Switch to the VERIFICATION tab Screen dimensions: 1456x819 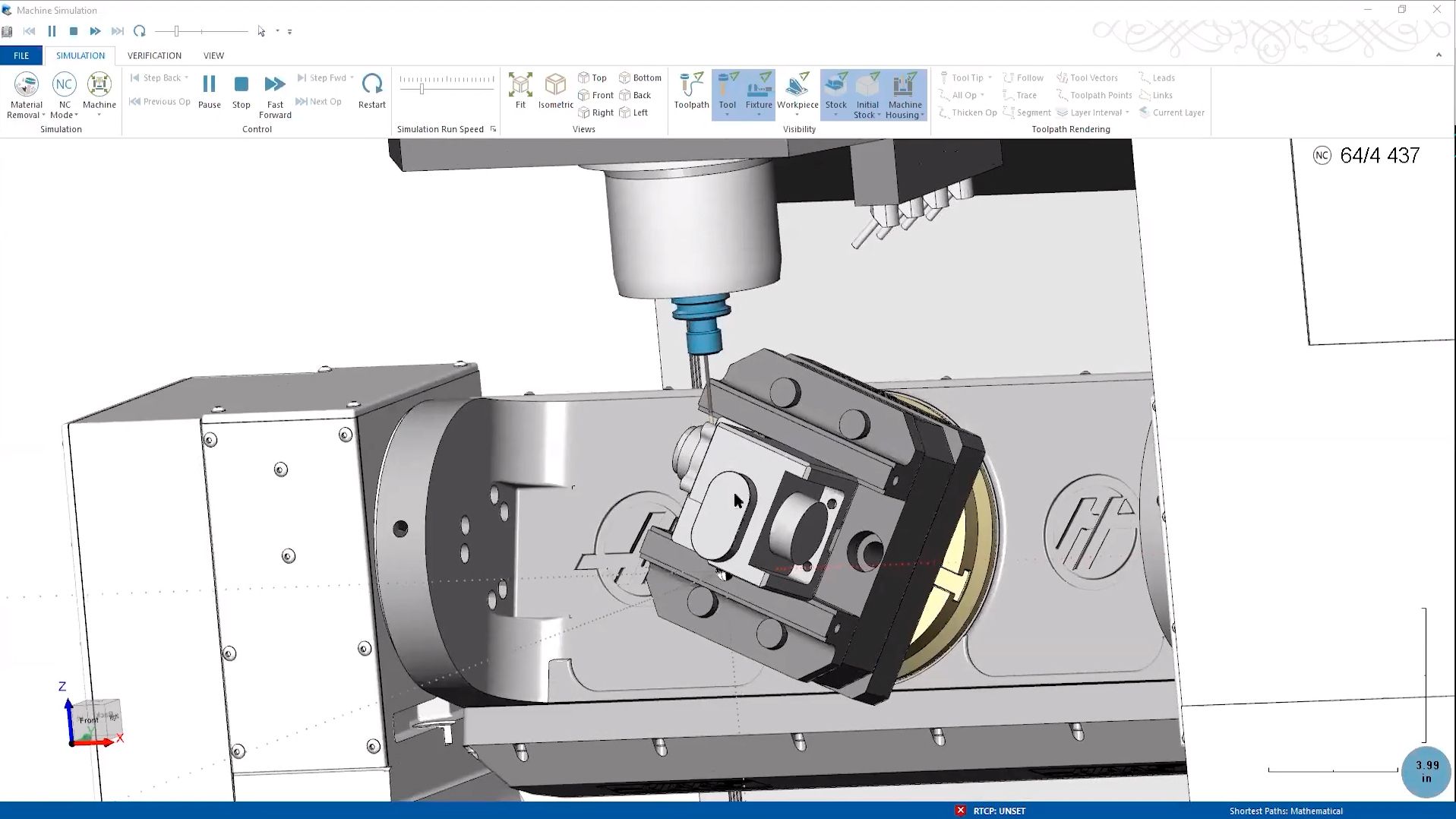153,55
